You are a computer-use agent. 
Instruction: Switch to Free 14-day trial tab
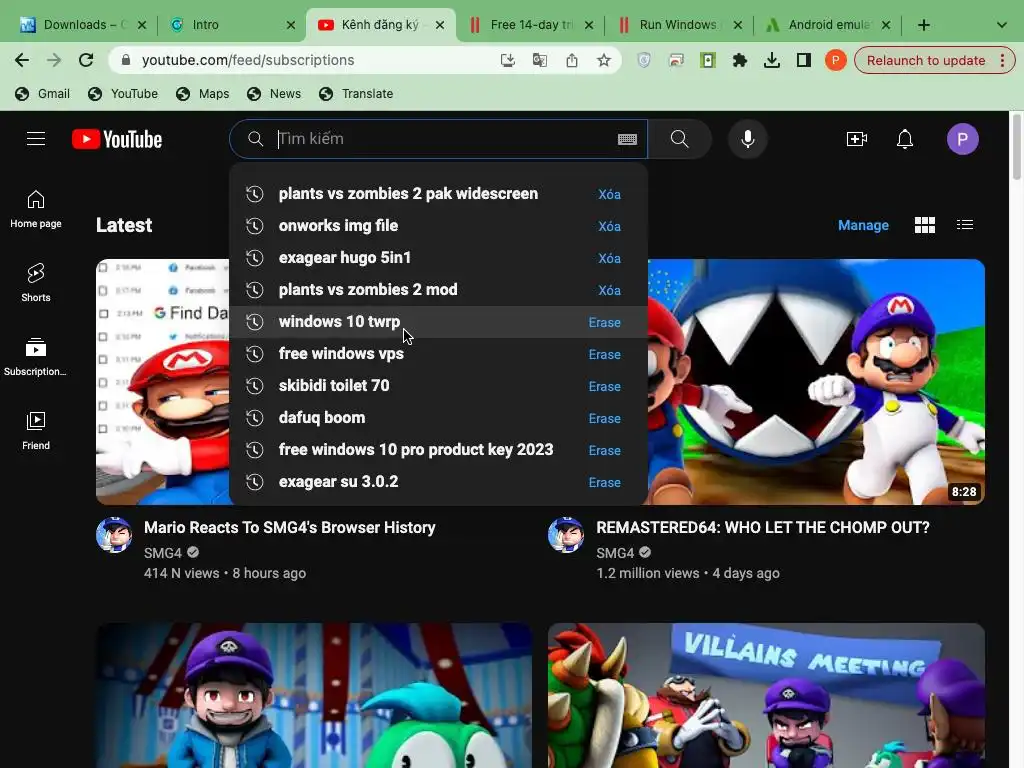[x=531, y=25]
